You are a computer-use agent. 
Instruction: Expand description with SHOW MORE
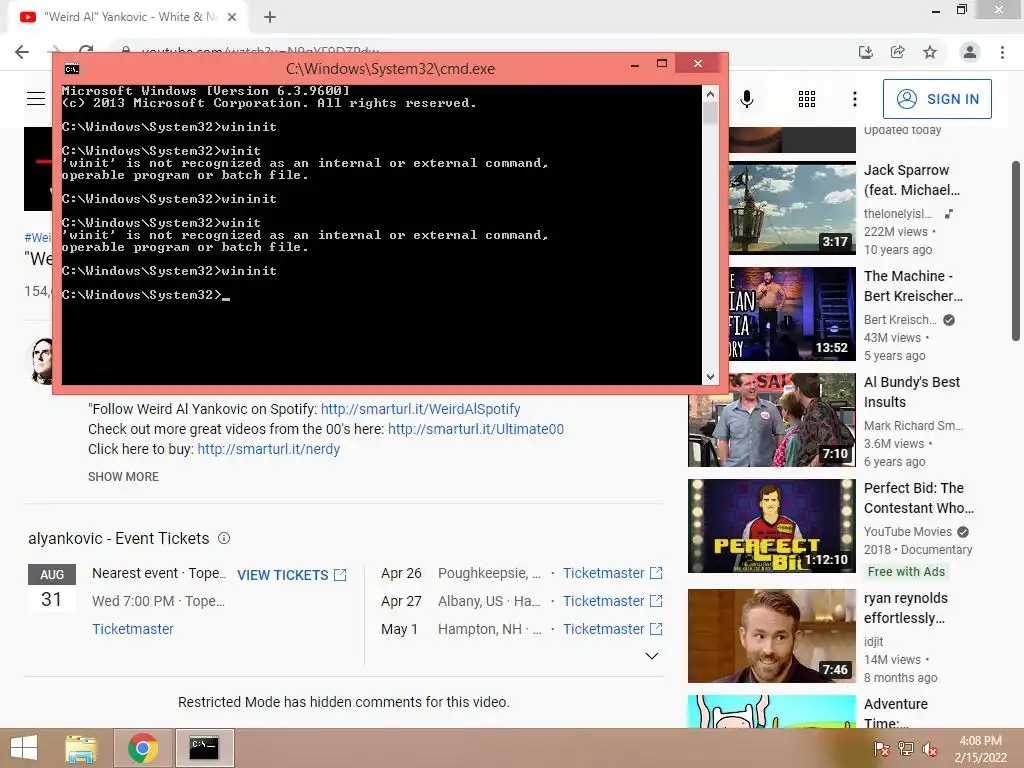123,477
